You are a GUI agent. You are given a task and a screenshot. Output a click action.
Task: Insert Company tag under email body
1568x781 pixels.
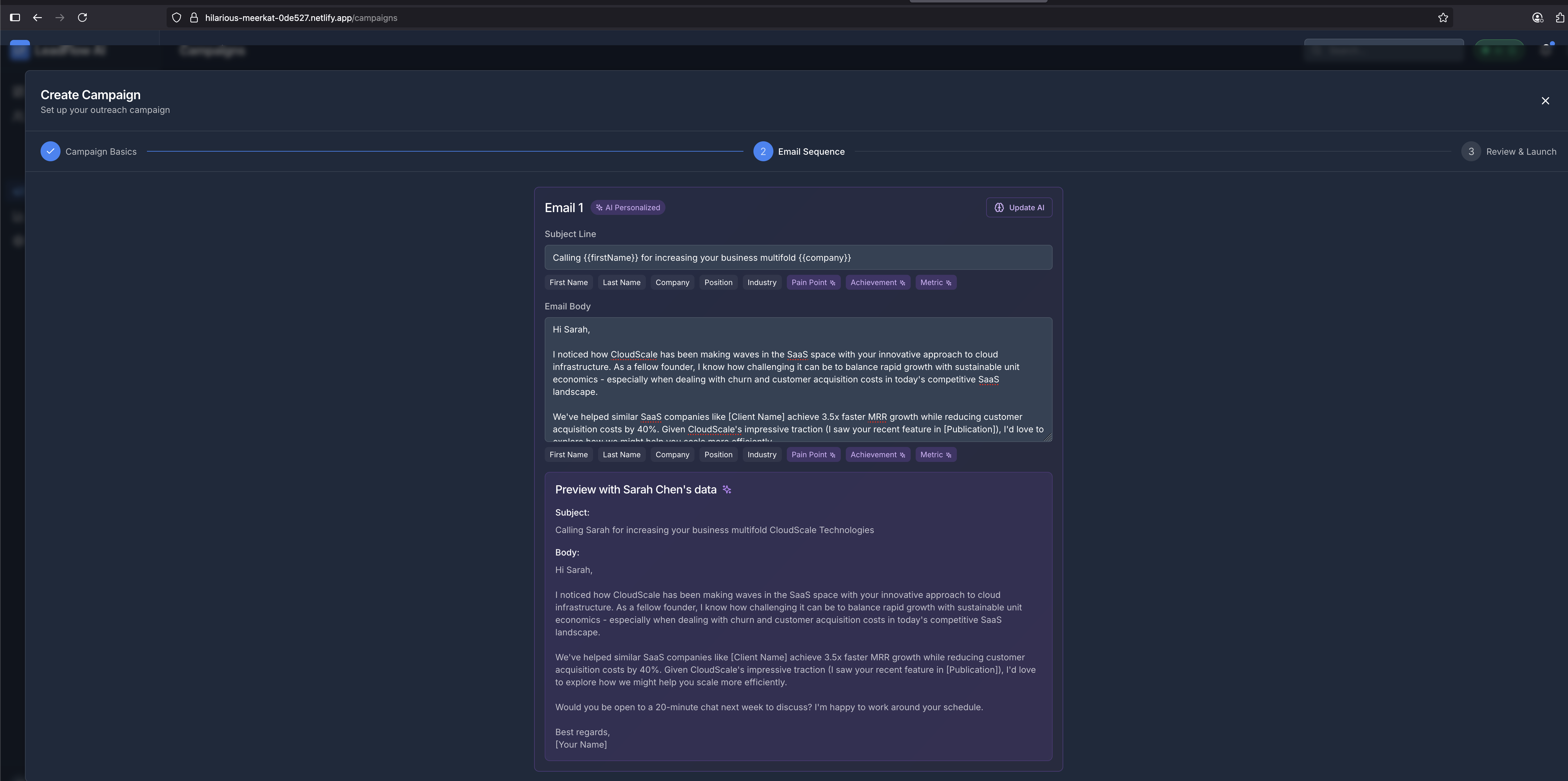click(672, 455)
